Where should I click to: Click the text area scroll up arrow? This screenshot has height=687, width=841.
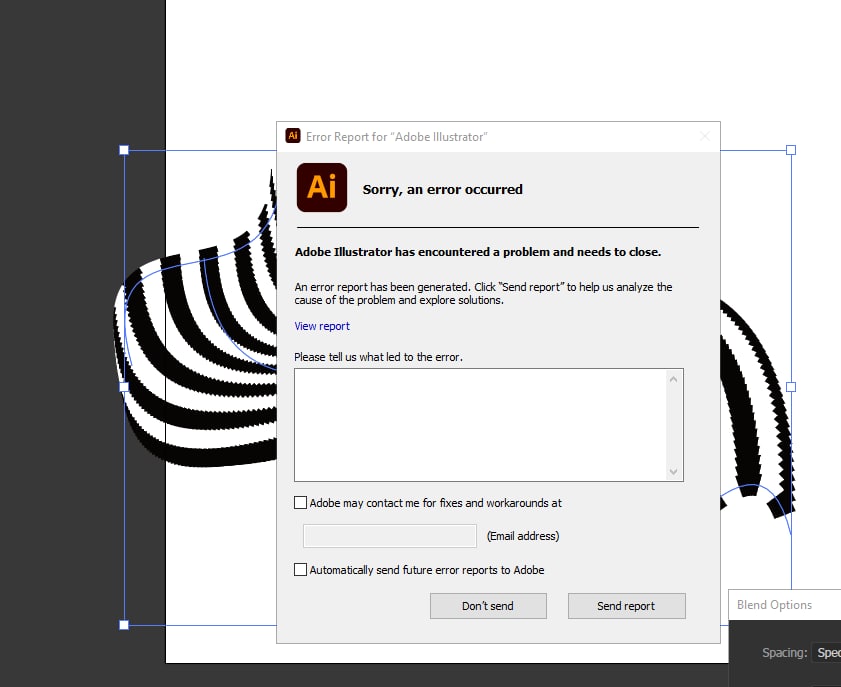tap(674, 379)
